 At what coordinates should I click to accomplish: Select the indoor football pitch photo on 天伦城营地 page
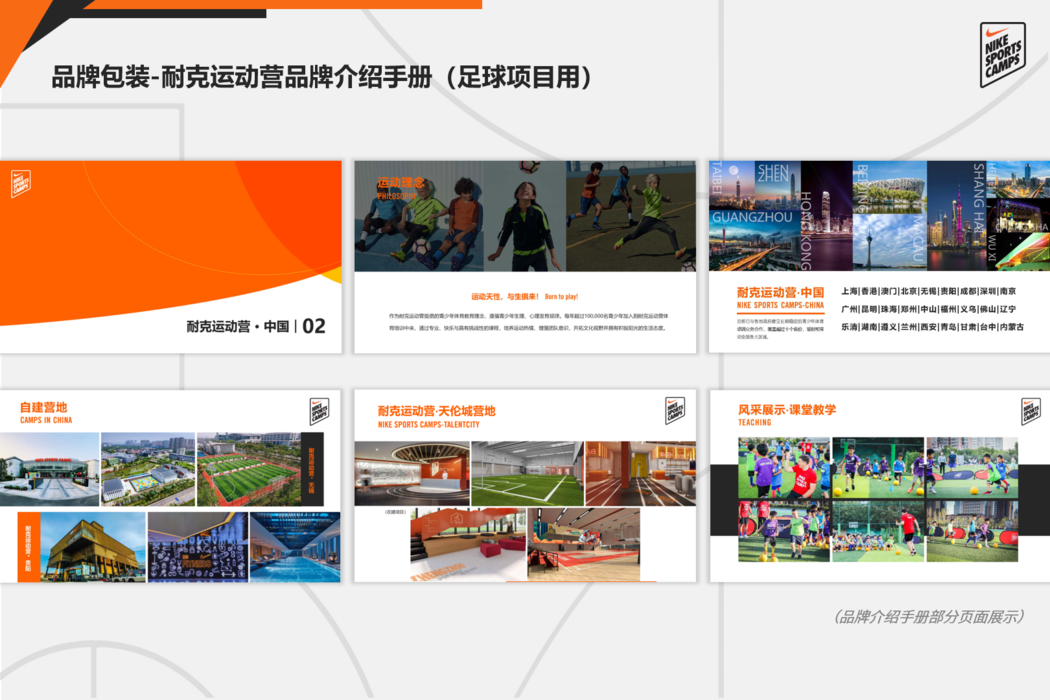point(528,473)
